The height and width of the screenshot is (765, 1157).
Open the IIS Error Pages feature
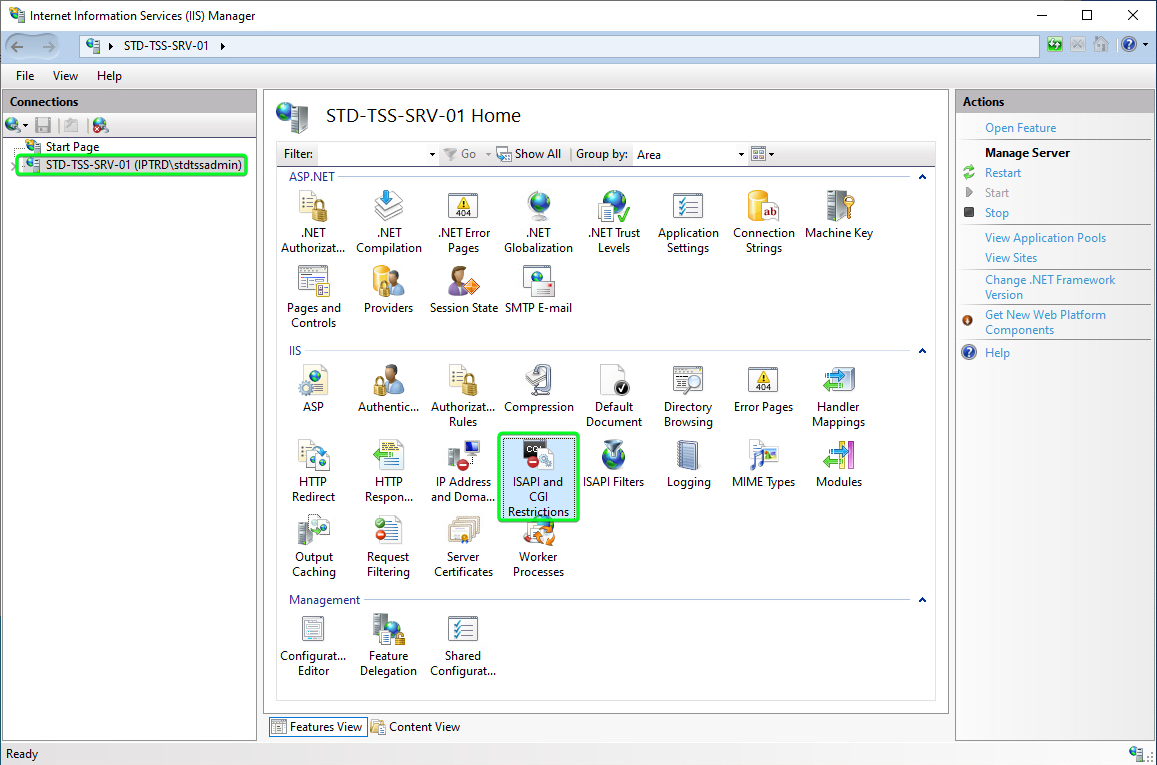(764, 389)
